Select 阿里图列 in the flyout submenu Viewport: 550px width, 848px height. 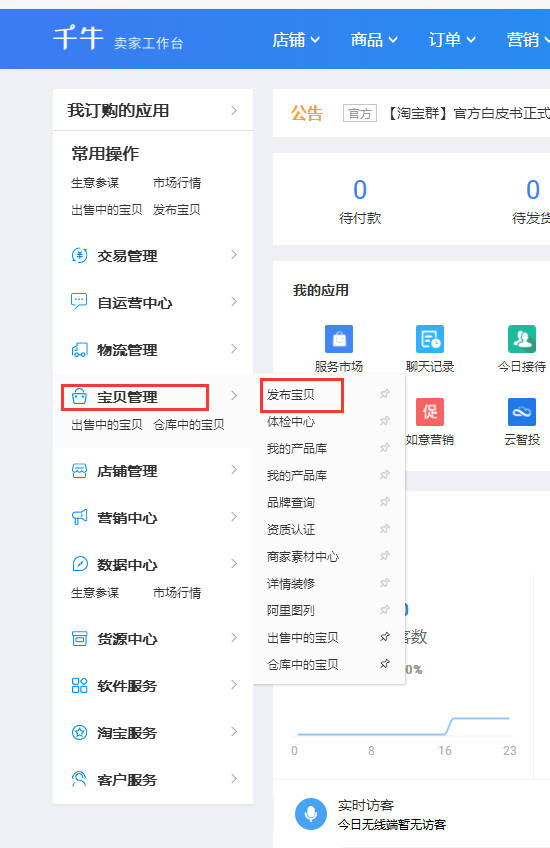291,611
